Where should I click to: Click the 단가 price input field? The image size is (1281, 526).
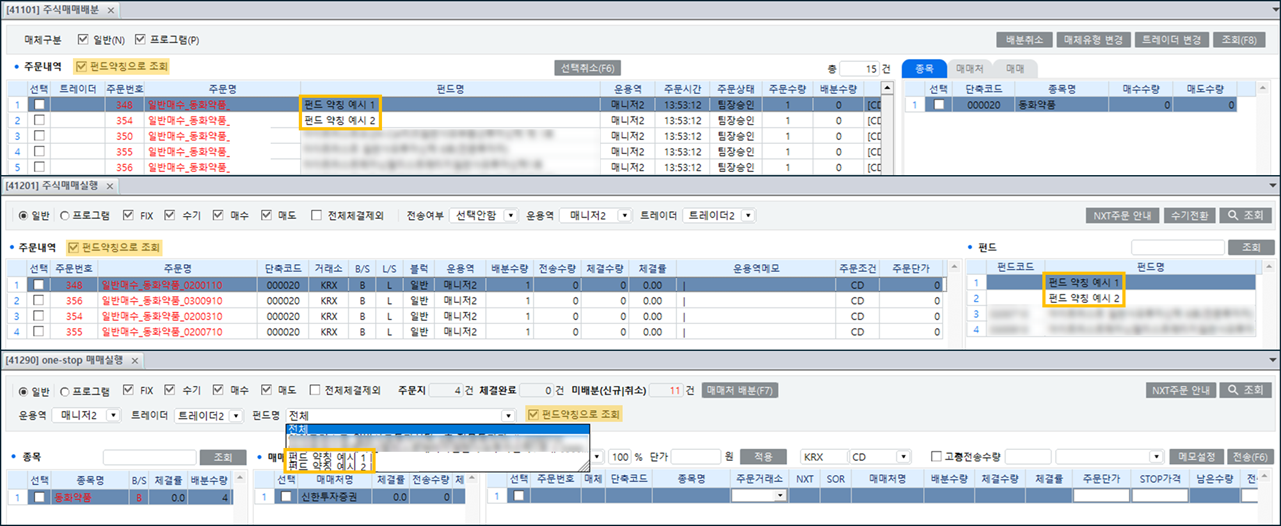click(695, 456)
